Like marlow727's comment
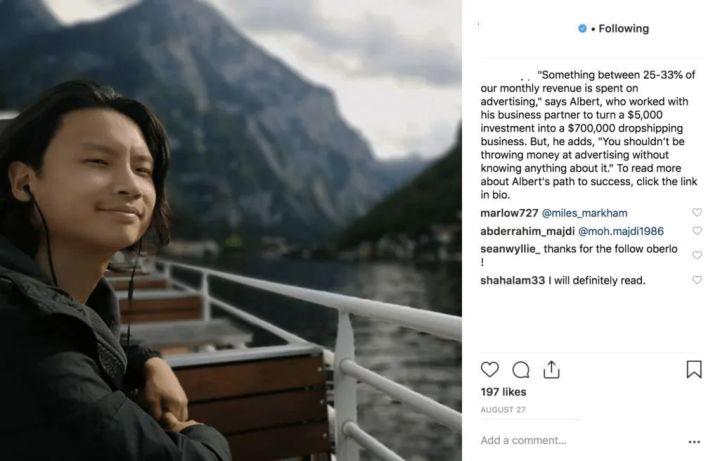The image size is (720, 461). 696,213
